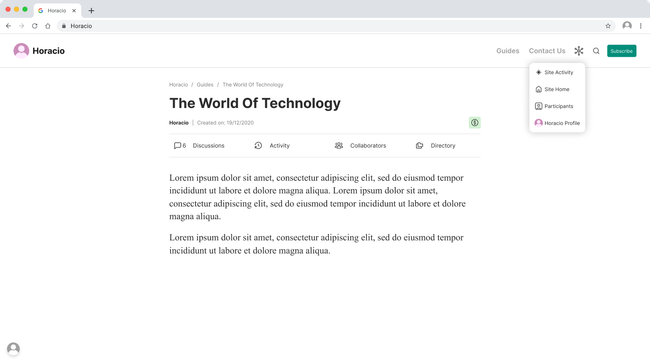Open the Guides navigation link

point(507,51)
